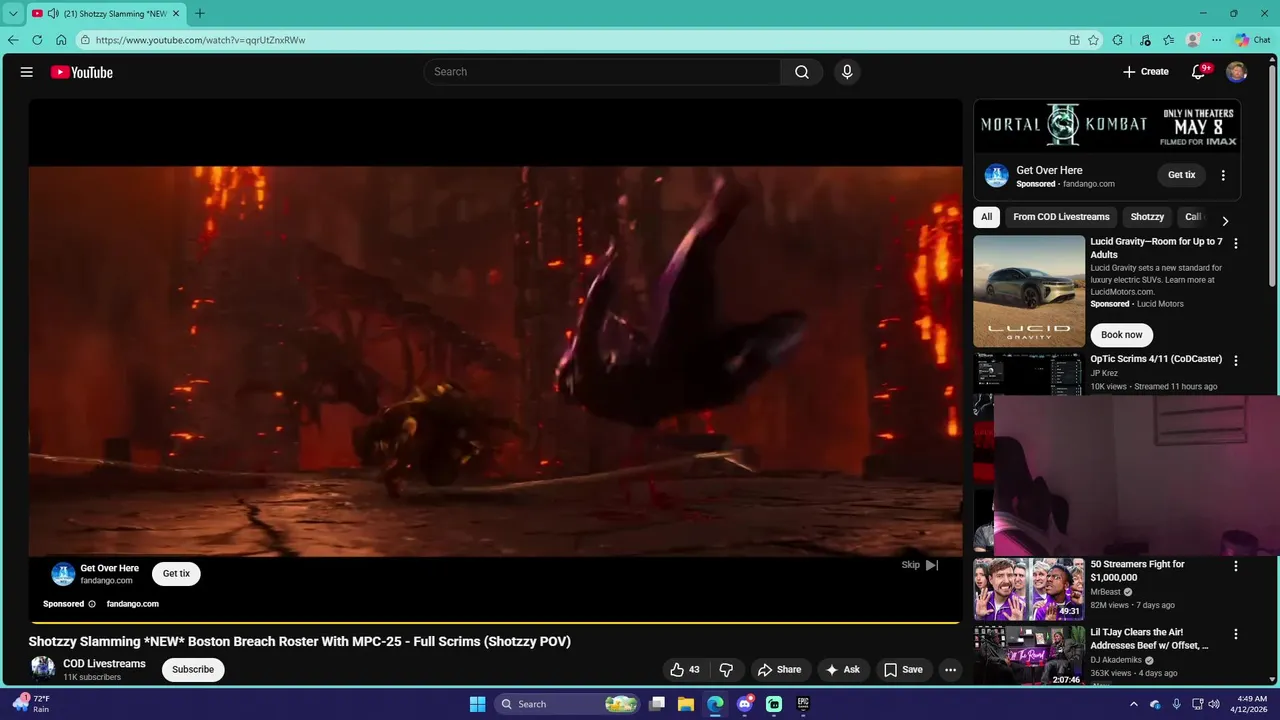Click Get tix under the video player
The height and width of the screenshot is (720, 1280).
(176, 574)
